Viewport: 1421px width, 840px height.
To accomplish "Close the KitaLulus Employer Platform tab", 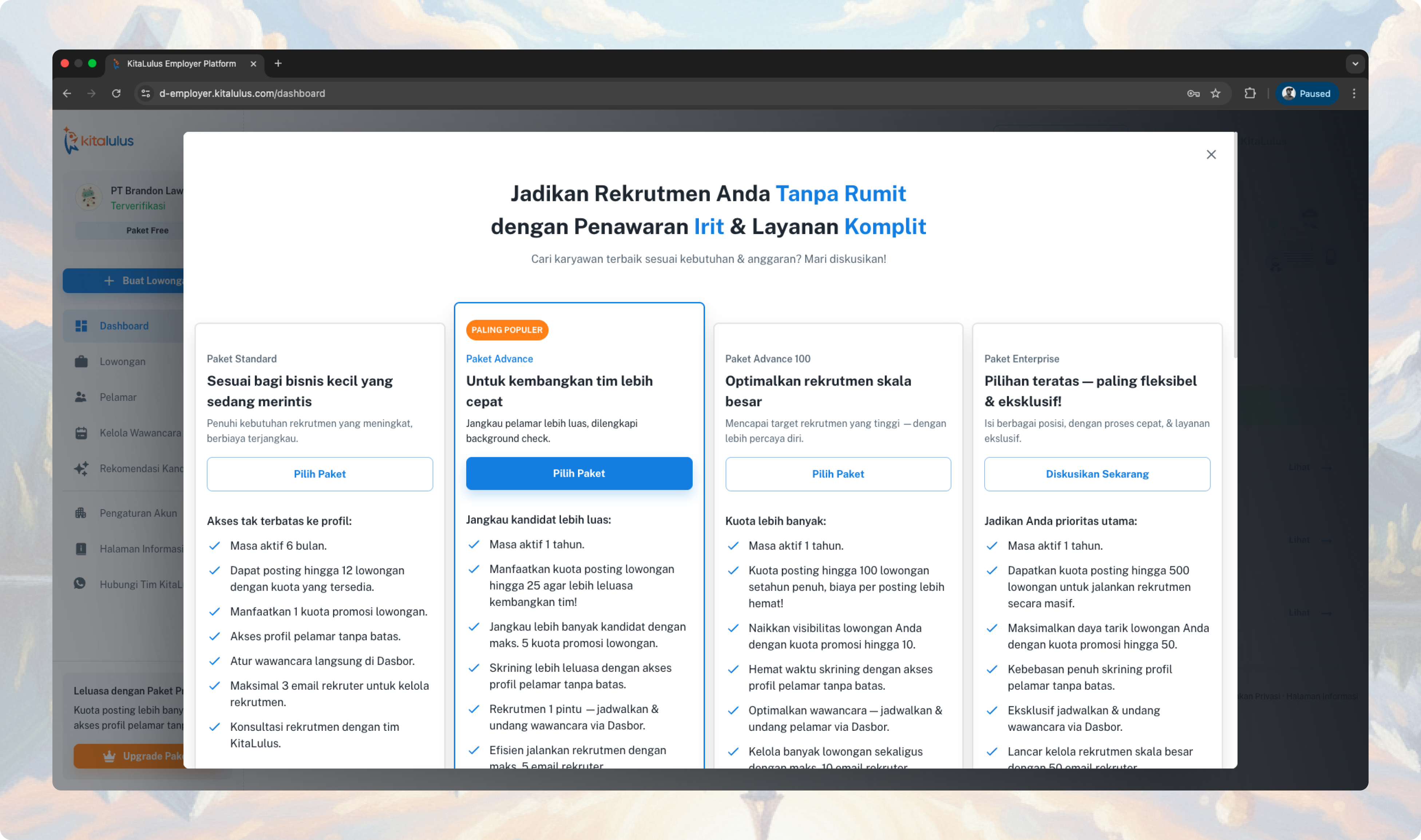I will pyautogui.click(x=254, y=64).
